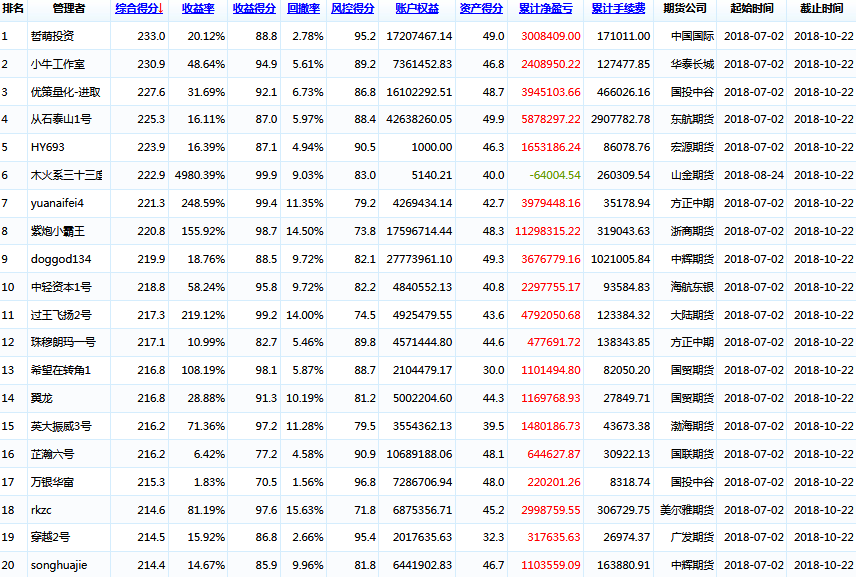Click futures company 东航期货
This screenshot has height=577, width=856.
click(x=692, y=119)
